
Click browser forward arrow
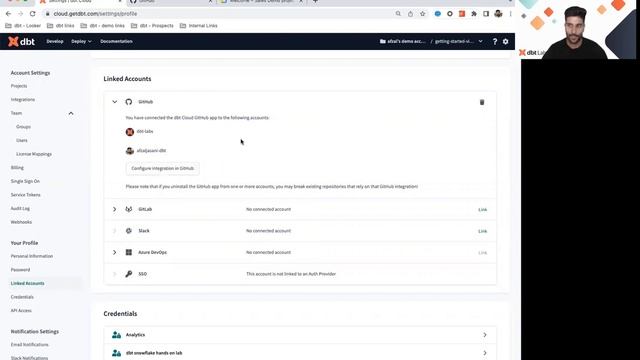pos(20,13)
